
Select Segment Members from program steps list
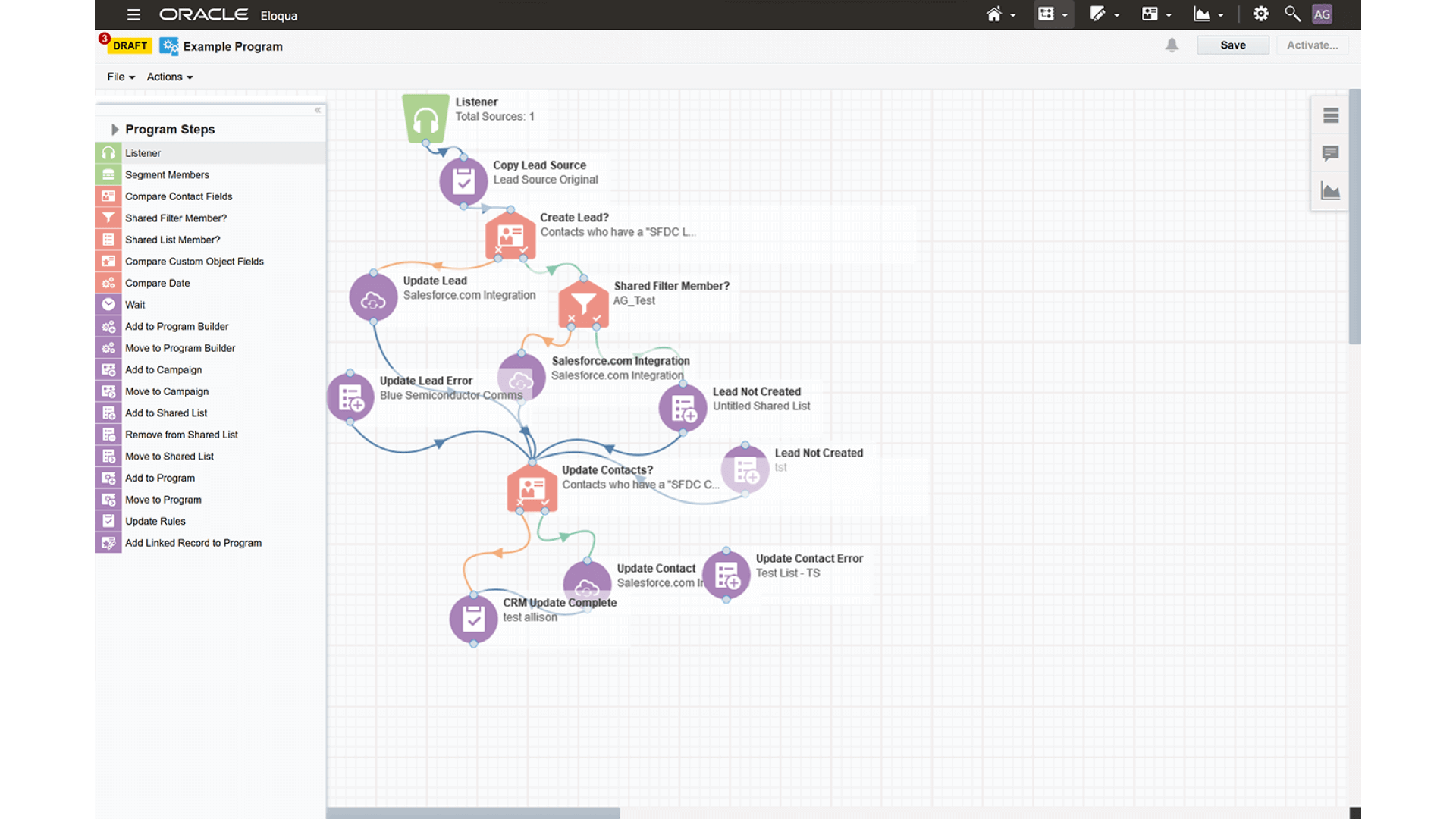tap(166, 174)
